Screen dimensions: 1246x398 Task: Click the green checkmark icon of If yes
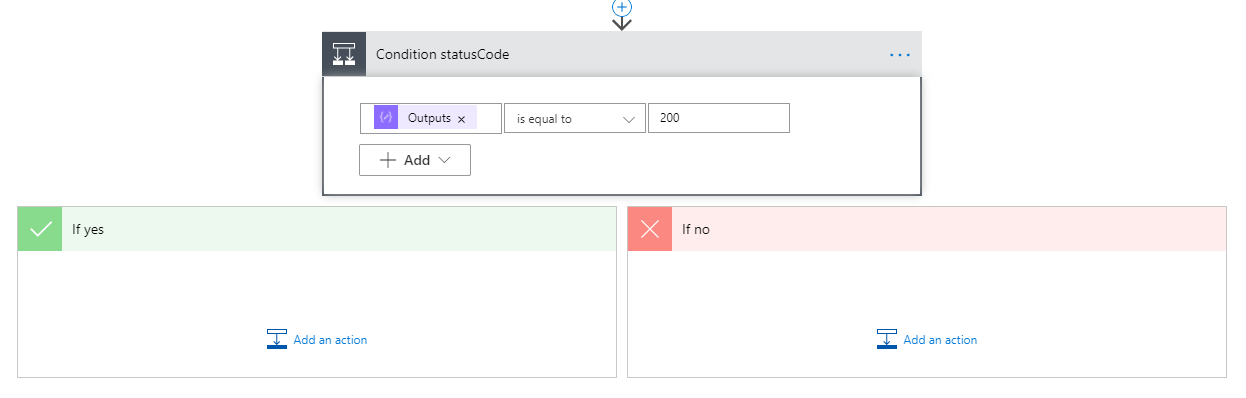point(40,229)
